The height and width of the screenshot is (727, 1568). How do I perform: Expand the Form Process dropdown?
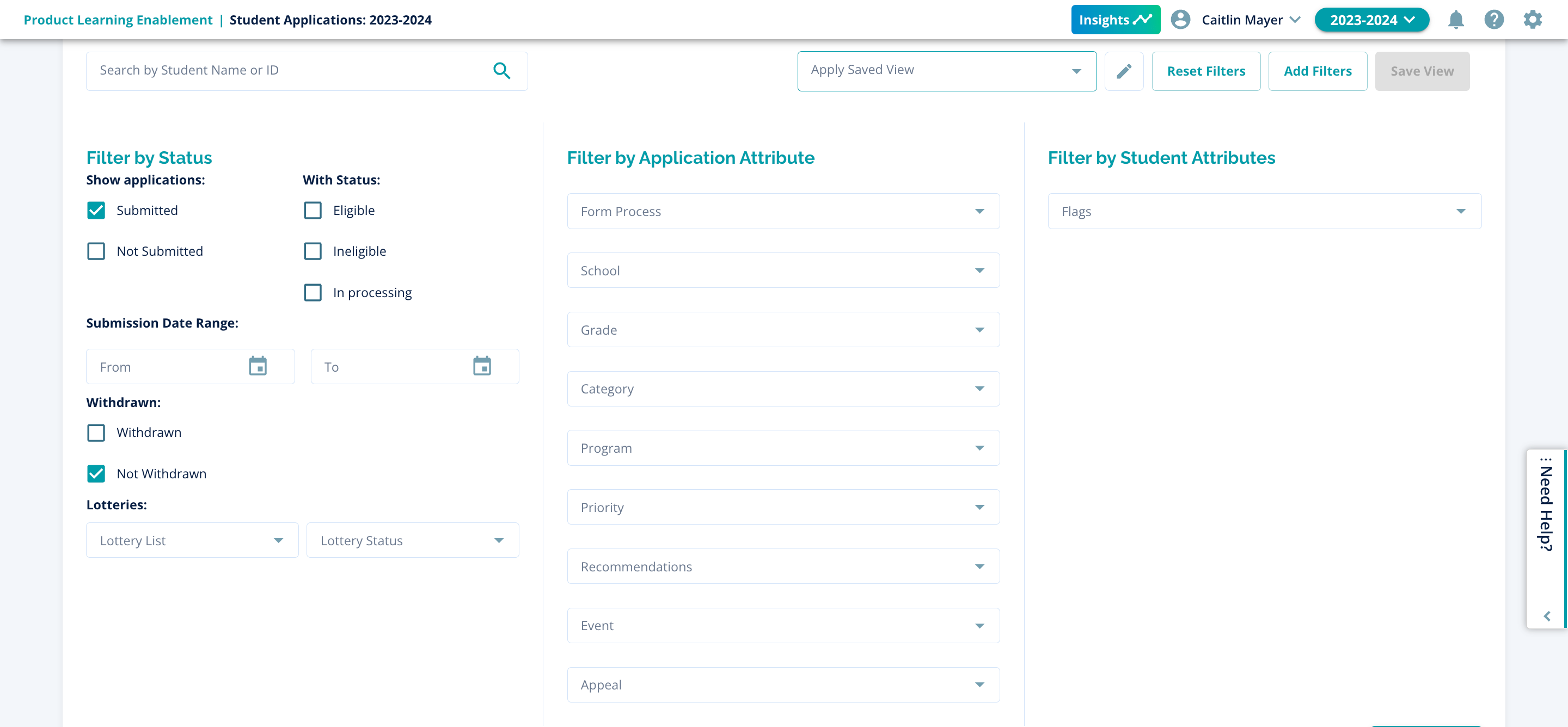point(783,211)
